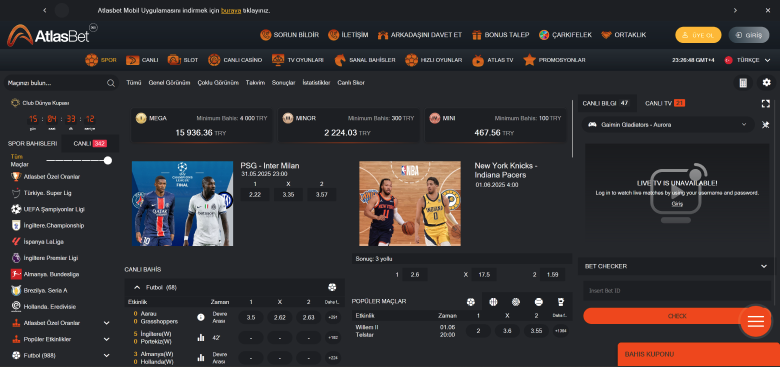This screenshot has width=780, height=367.
Task: Open the MEGA jackpot card
Action: [x=202, y=125]
